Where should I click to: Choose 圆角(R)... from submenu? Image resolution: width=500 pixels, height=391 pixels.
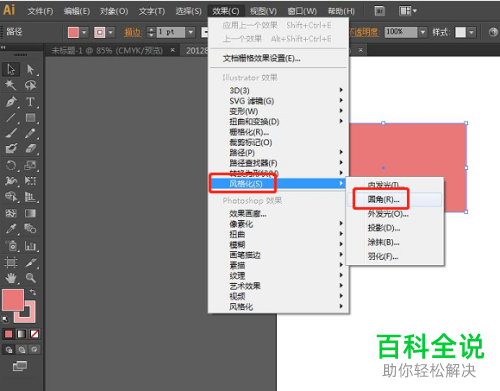click(x=395, y=199)
